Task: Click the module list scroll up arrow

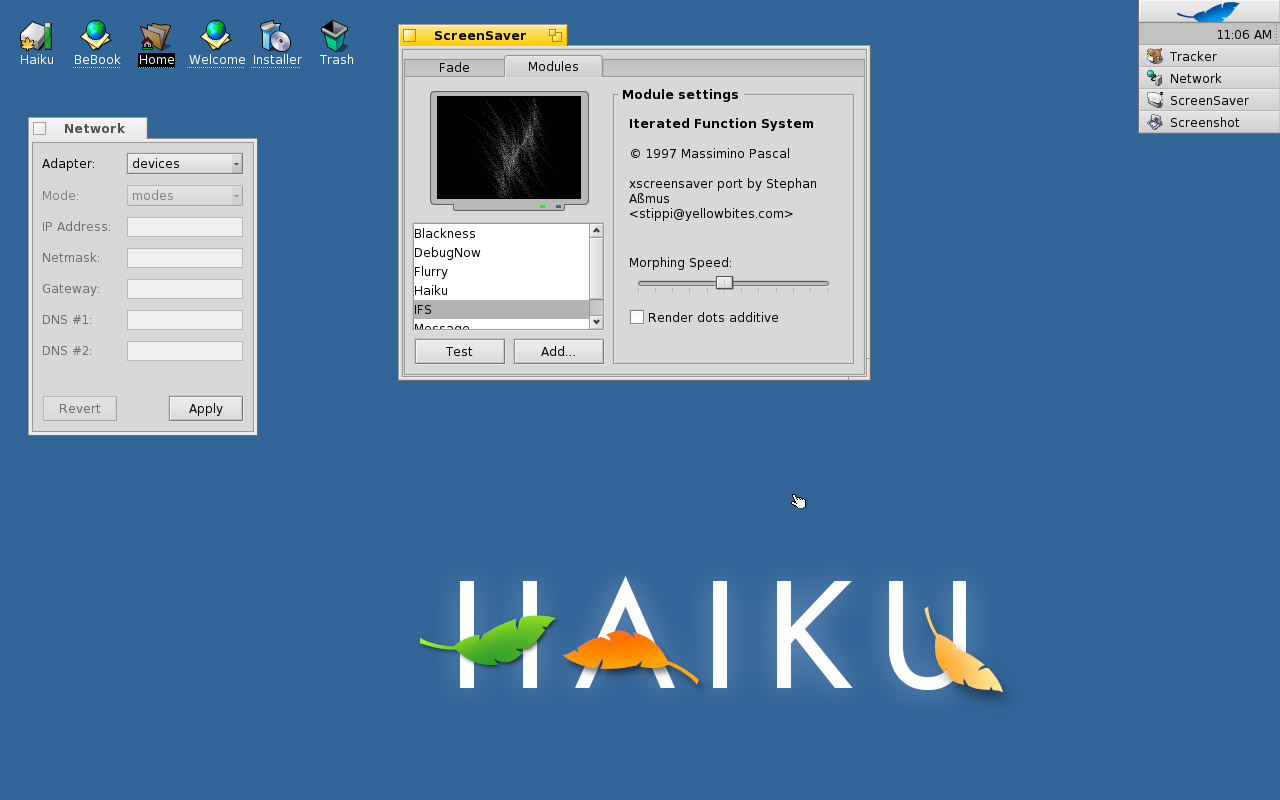Action: [x=596, y=231]
